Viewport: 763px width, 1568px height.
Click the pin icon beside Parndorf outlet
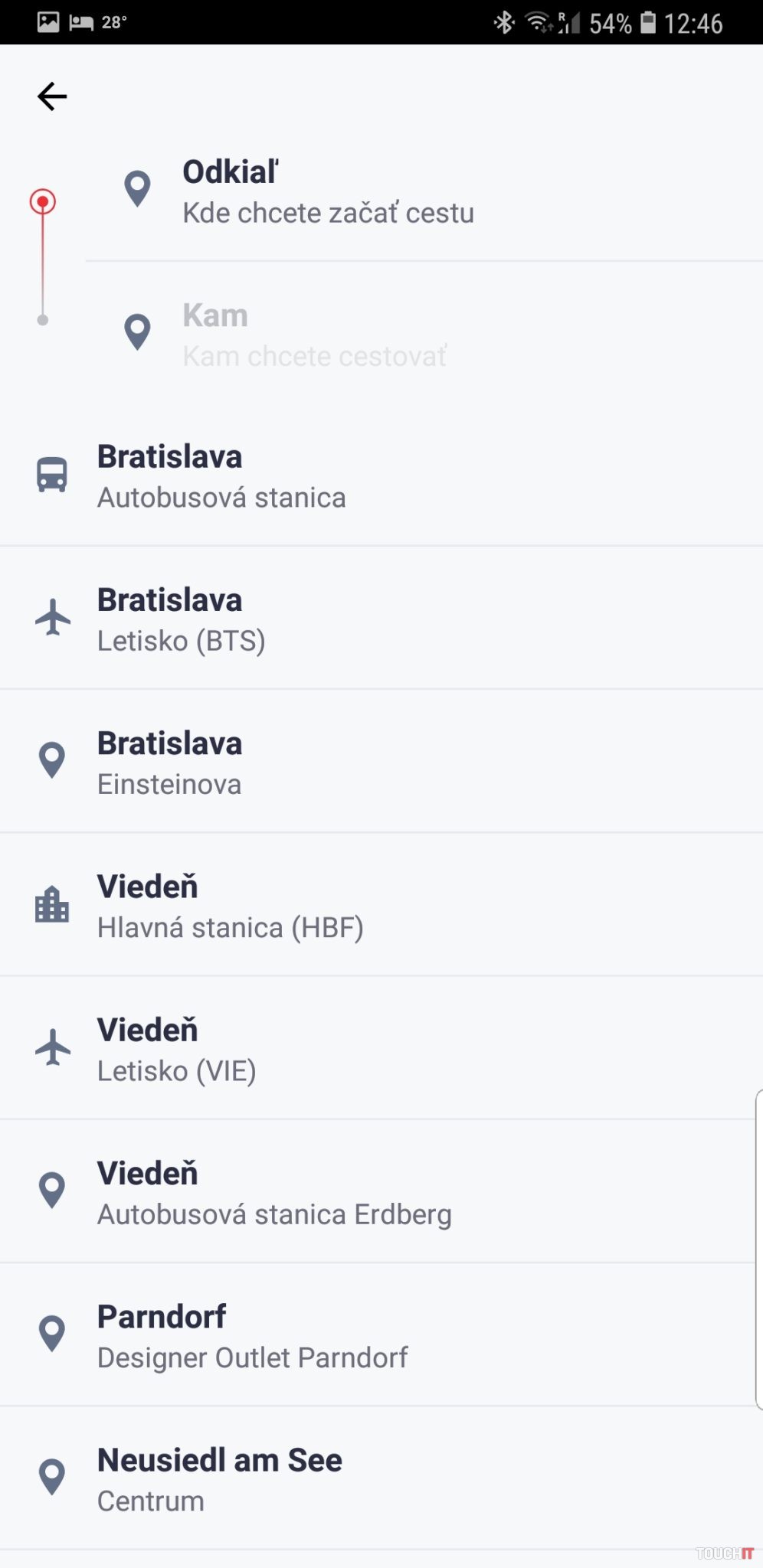[x=52, y=1334]
